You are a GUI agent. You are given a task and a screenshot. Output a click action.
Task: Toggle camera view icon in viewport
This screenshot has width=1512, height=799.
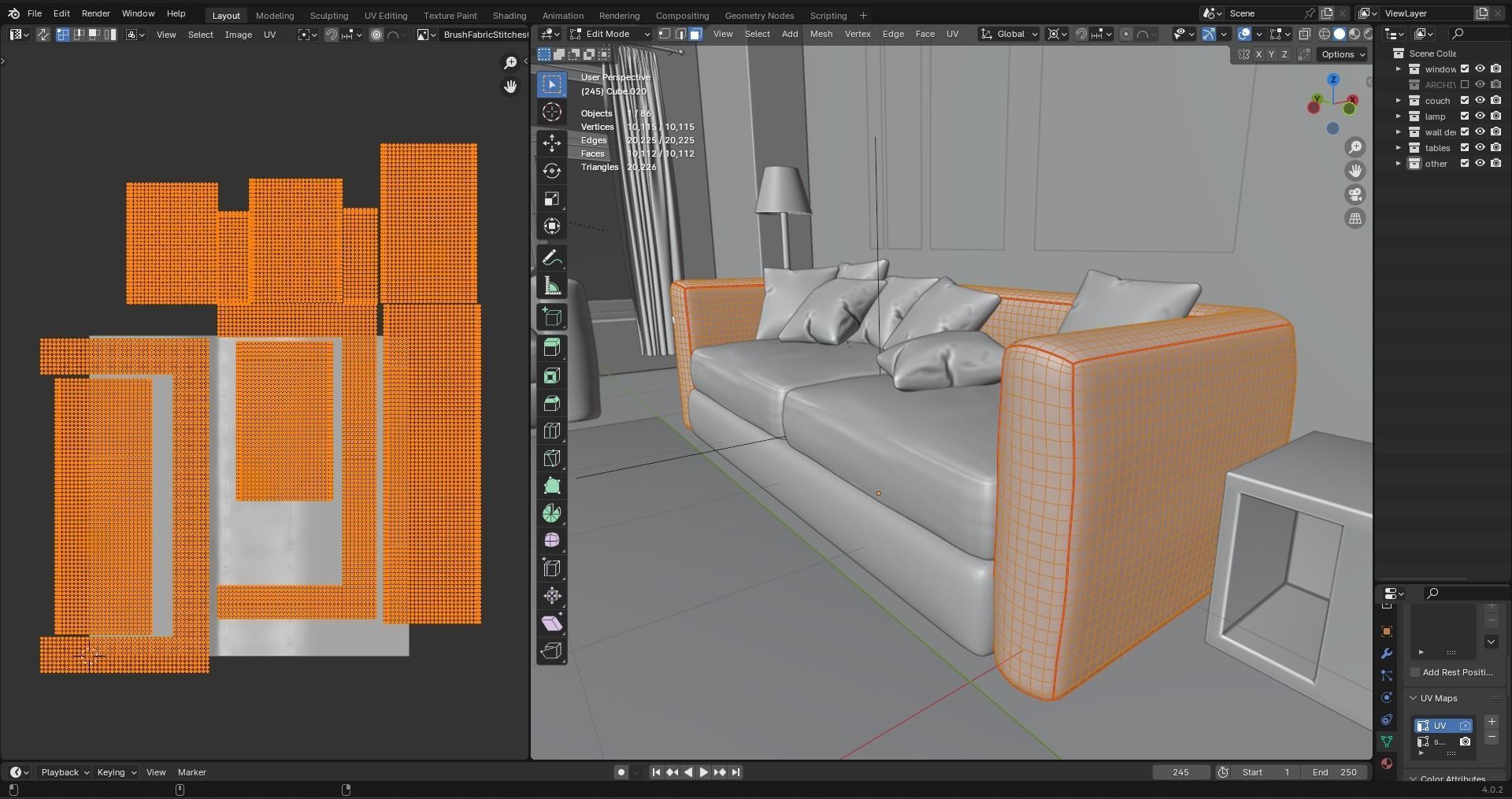coord(1355,194)
